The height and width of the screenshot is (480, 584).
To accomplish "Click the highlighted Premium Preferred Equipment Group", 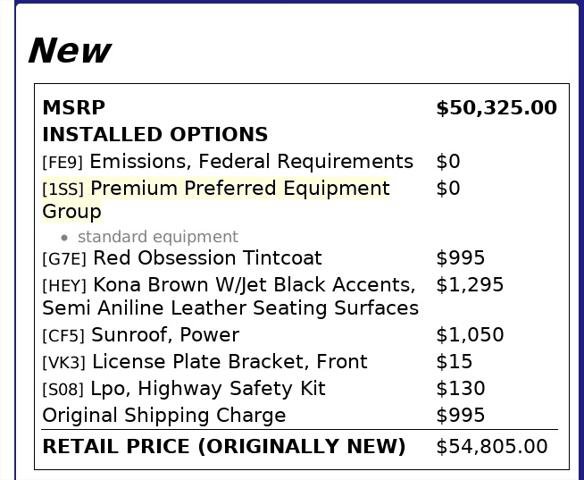I will pos(216,200).
